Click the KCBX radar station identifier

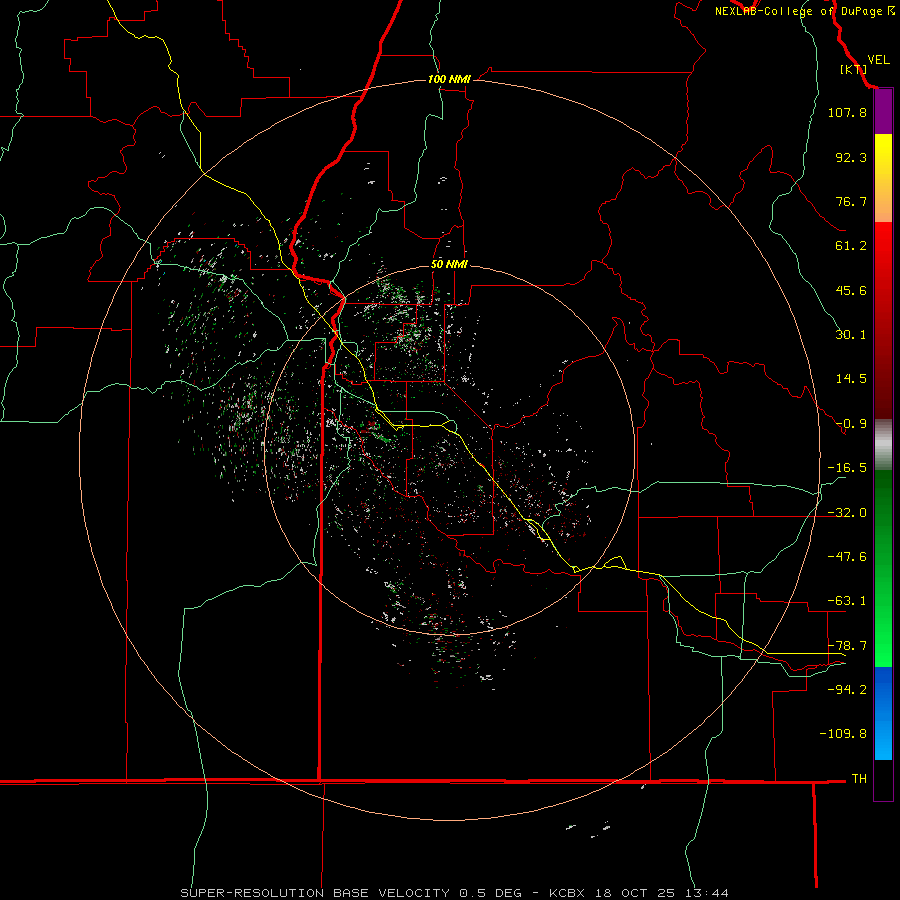click(567, 893)
